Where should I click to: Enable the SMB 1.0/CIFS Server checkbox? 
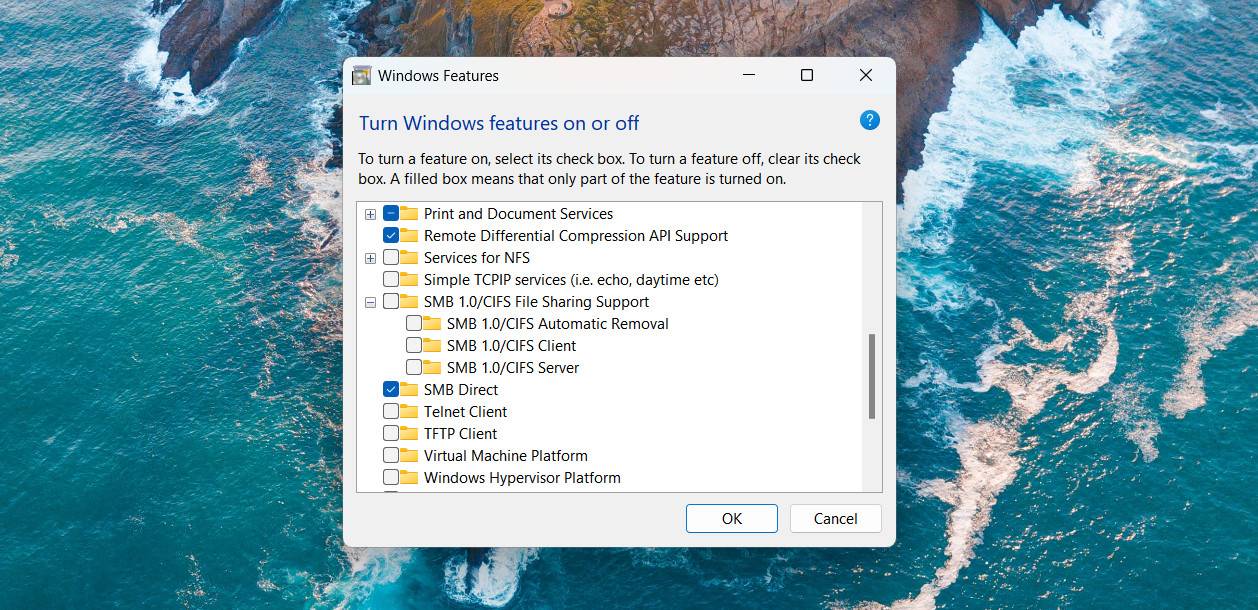414,367
